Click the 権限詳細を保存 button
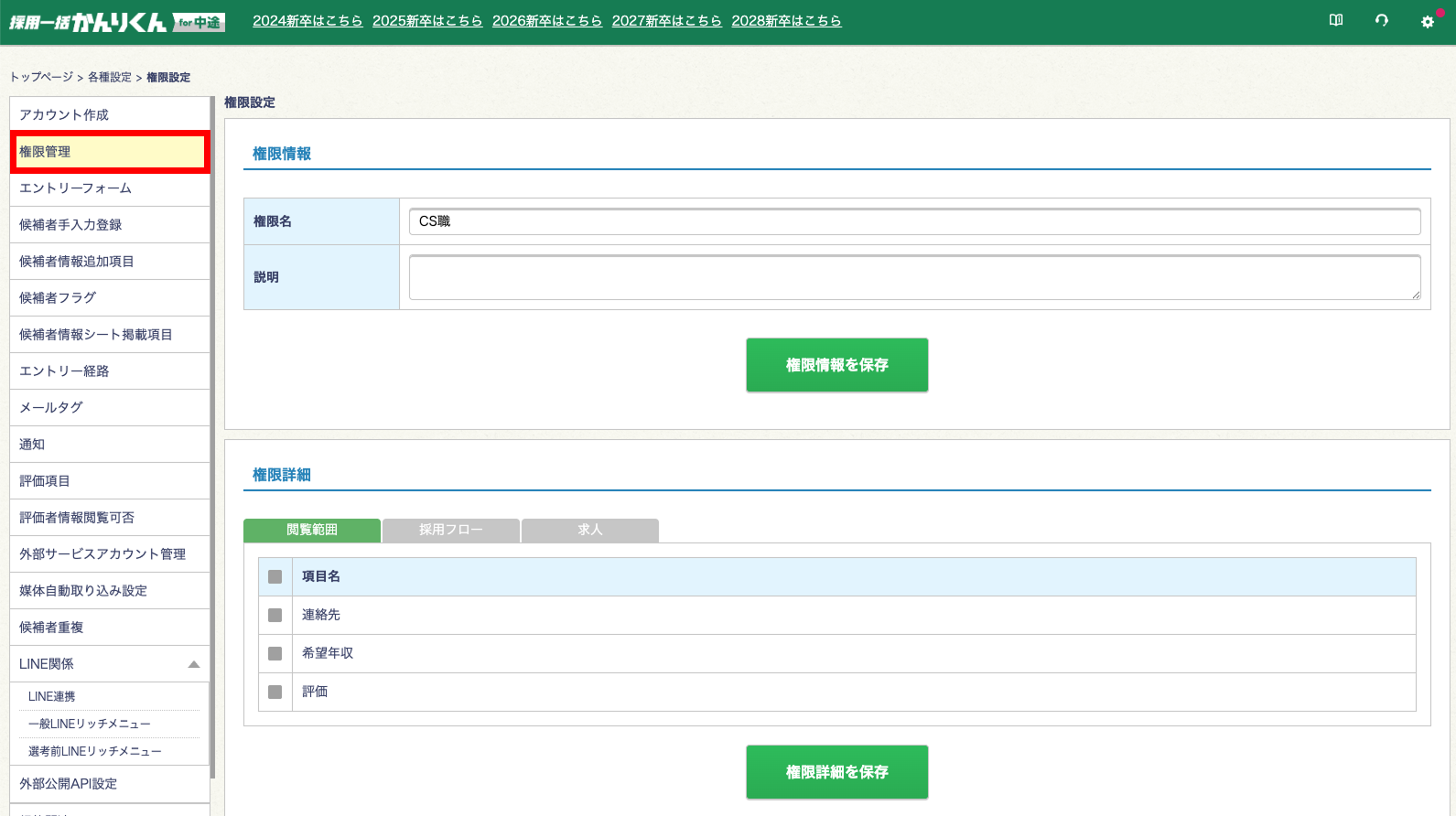This screenshot has width=1456, height=816. pos(836,772)
